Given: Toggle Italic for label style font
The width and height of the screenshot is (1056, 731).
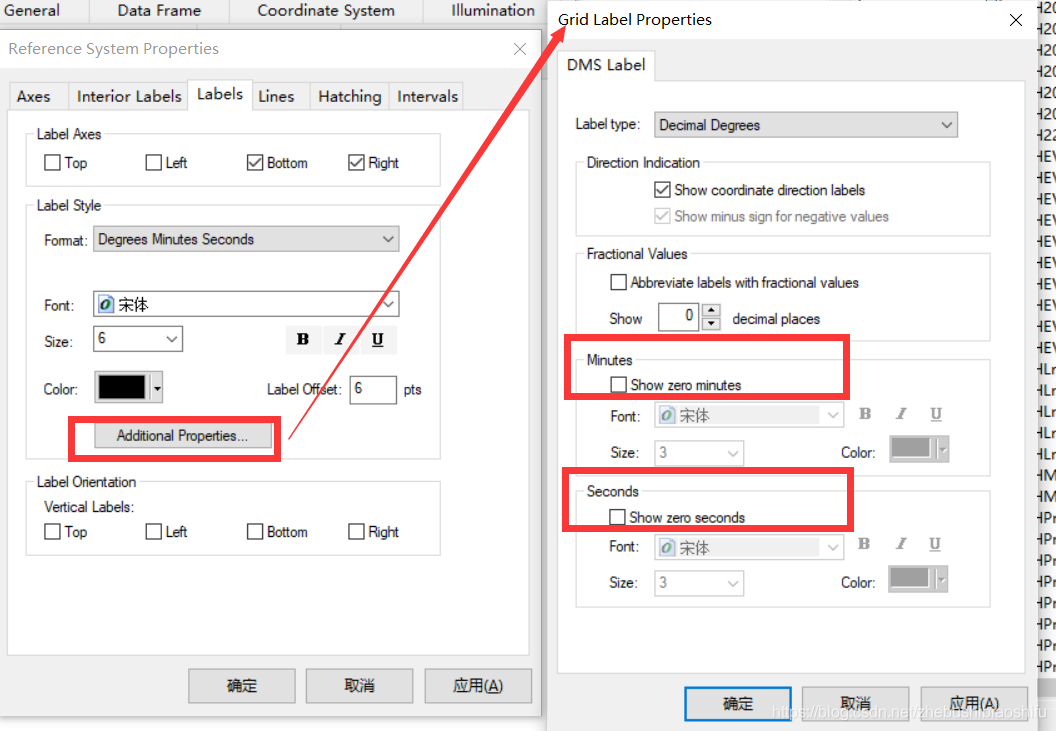Looking at the screenshot, I should 340,339.
